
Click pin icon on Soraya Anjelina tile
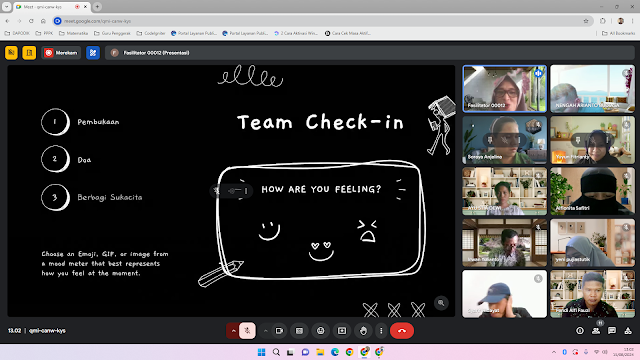pyautogui.click(x=490, y=140)
